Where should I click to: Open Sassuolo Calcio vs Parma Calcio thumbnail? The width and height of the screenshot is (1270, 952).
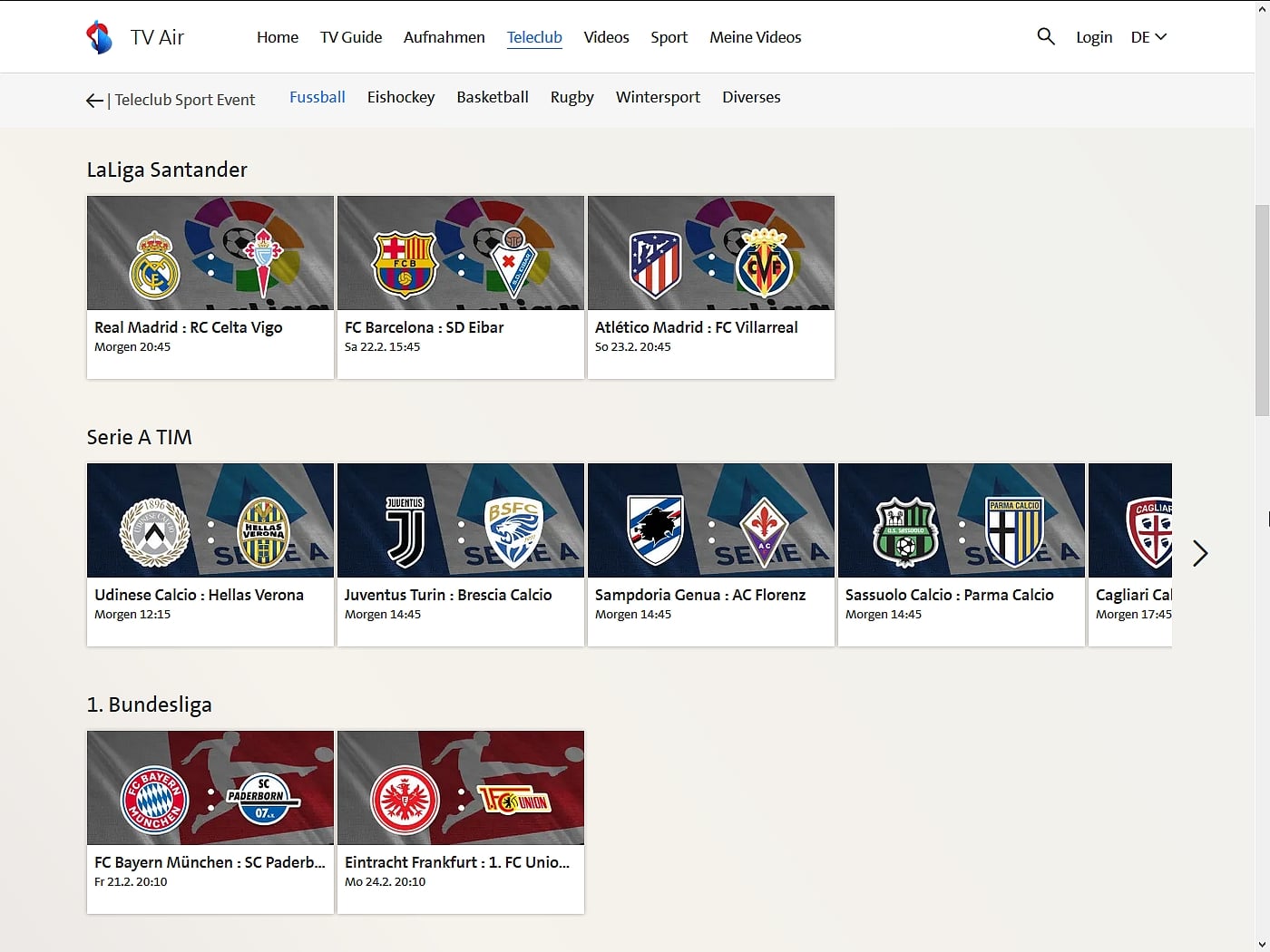(962, 520)
